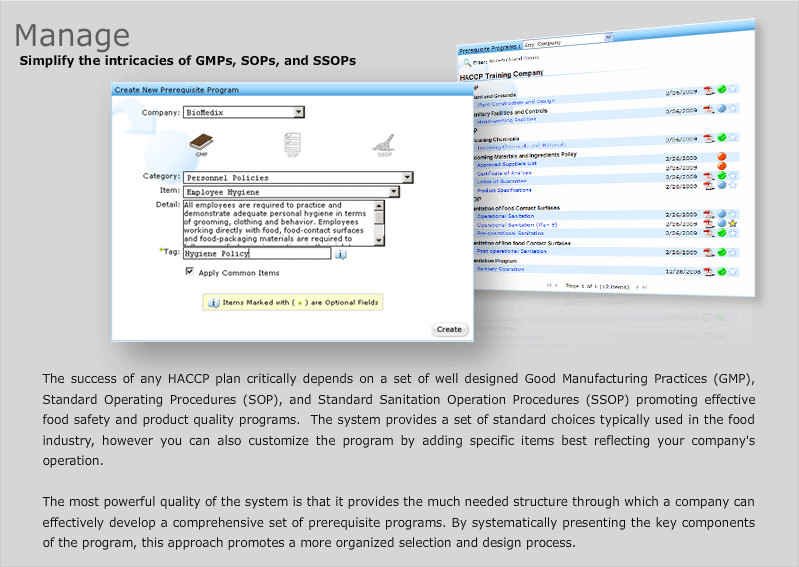
Task: Click blue status icon for Product Specifications
Action: [722, 185]
